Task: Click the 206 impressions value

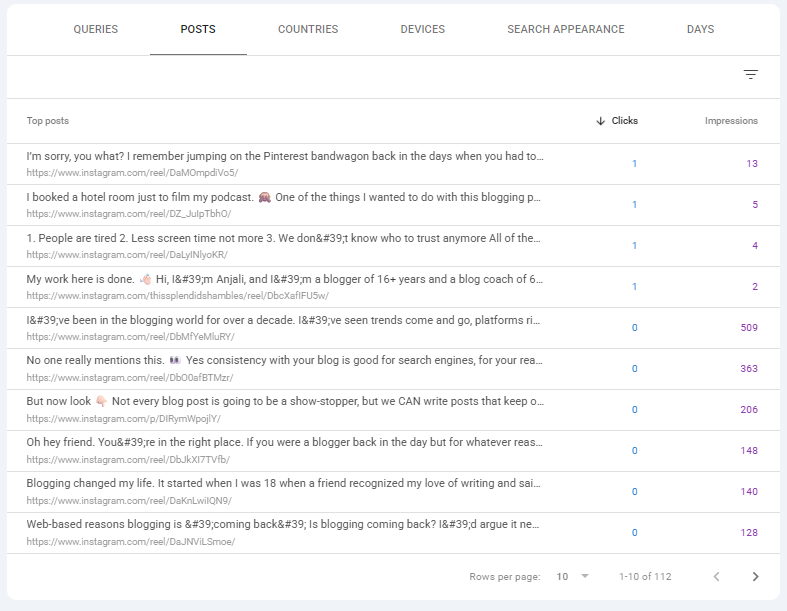Action: pos(749,410)
